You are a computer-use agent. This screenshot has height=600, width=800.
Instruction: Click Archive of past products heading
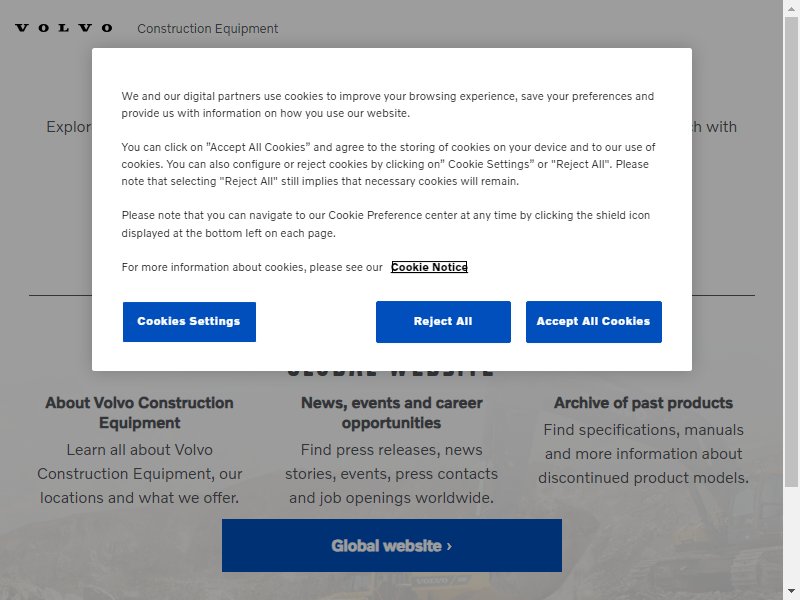[x=643, y=403]
